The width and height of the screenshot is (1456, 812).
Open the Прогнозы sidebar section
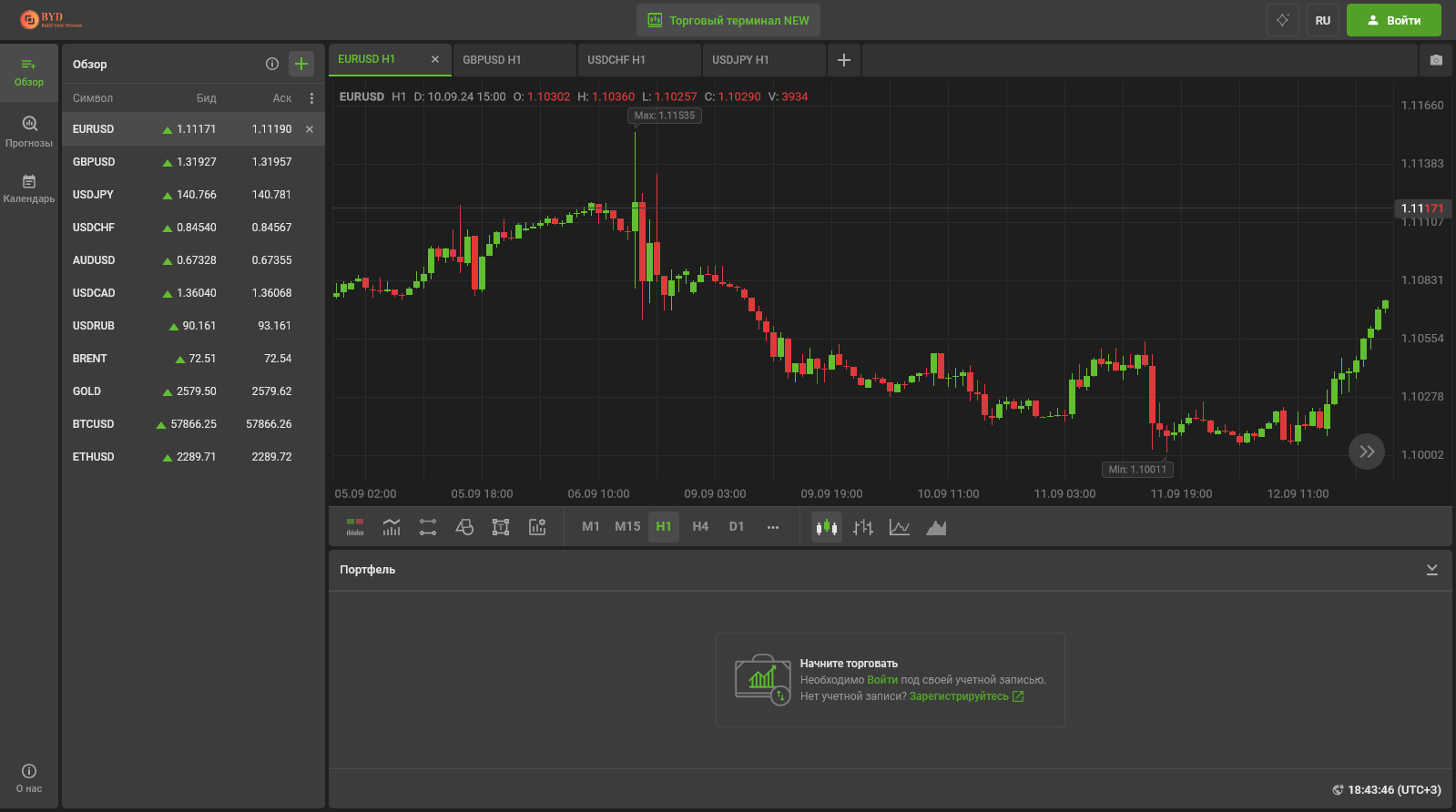[29, 131]
